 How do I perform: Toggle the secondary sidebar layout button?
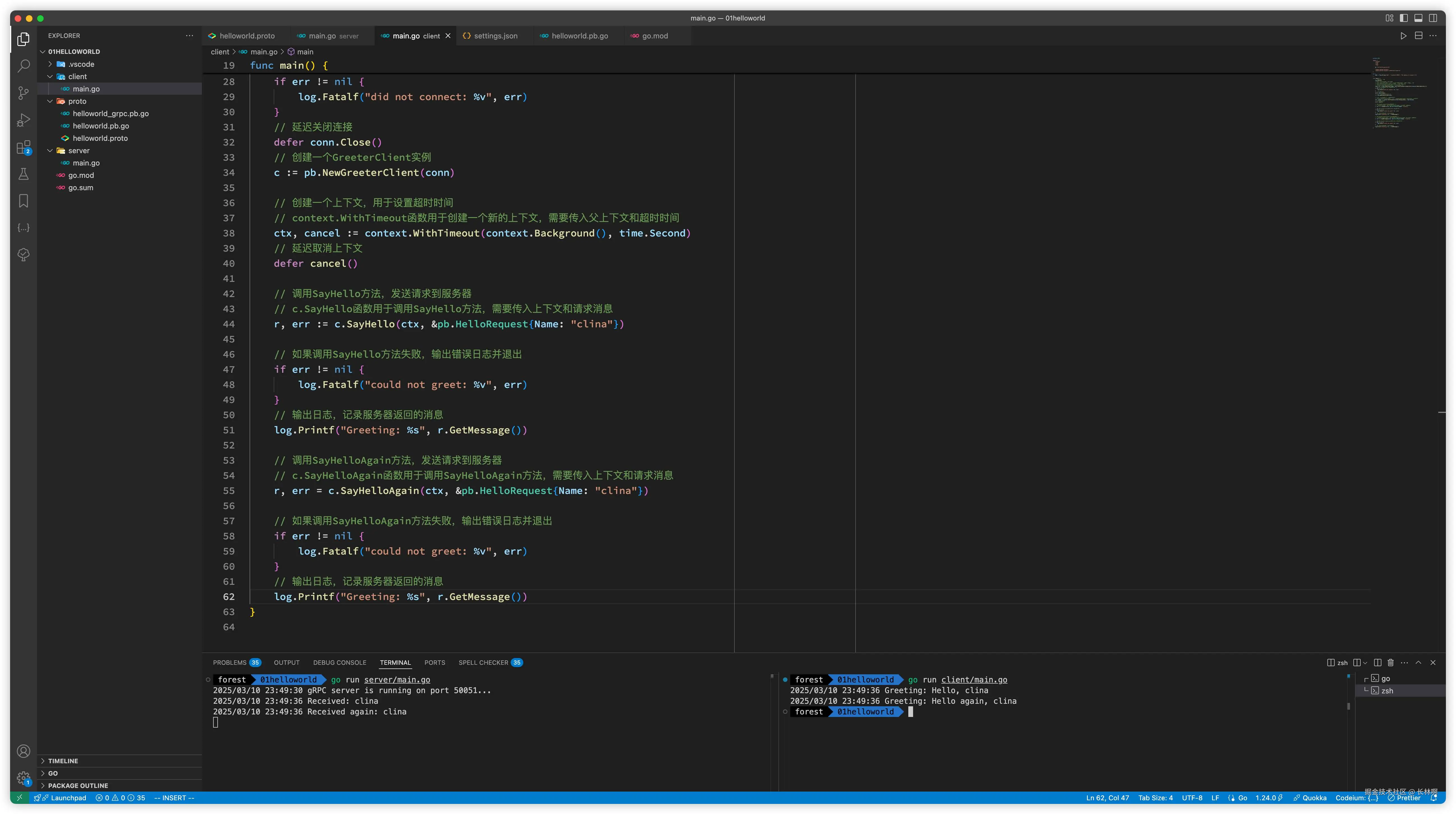[x=1433, y=18]
